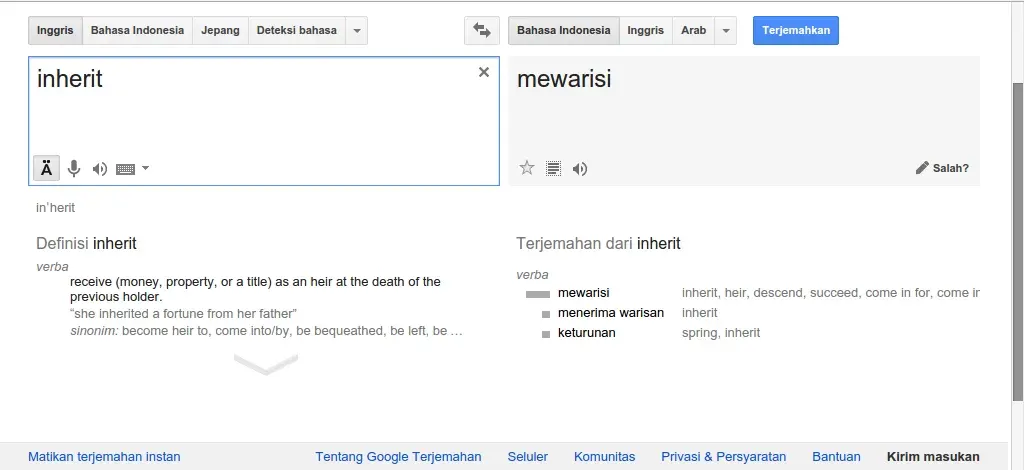Viewport: 1024px width, 470px height.
Task: Click the microphone voice input icon
Action: pyautogui.click(x=74, y=169)
